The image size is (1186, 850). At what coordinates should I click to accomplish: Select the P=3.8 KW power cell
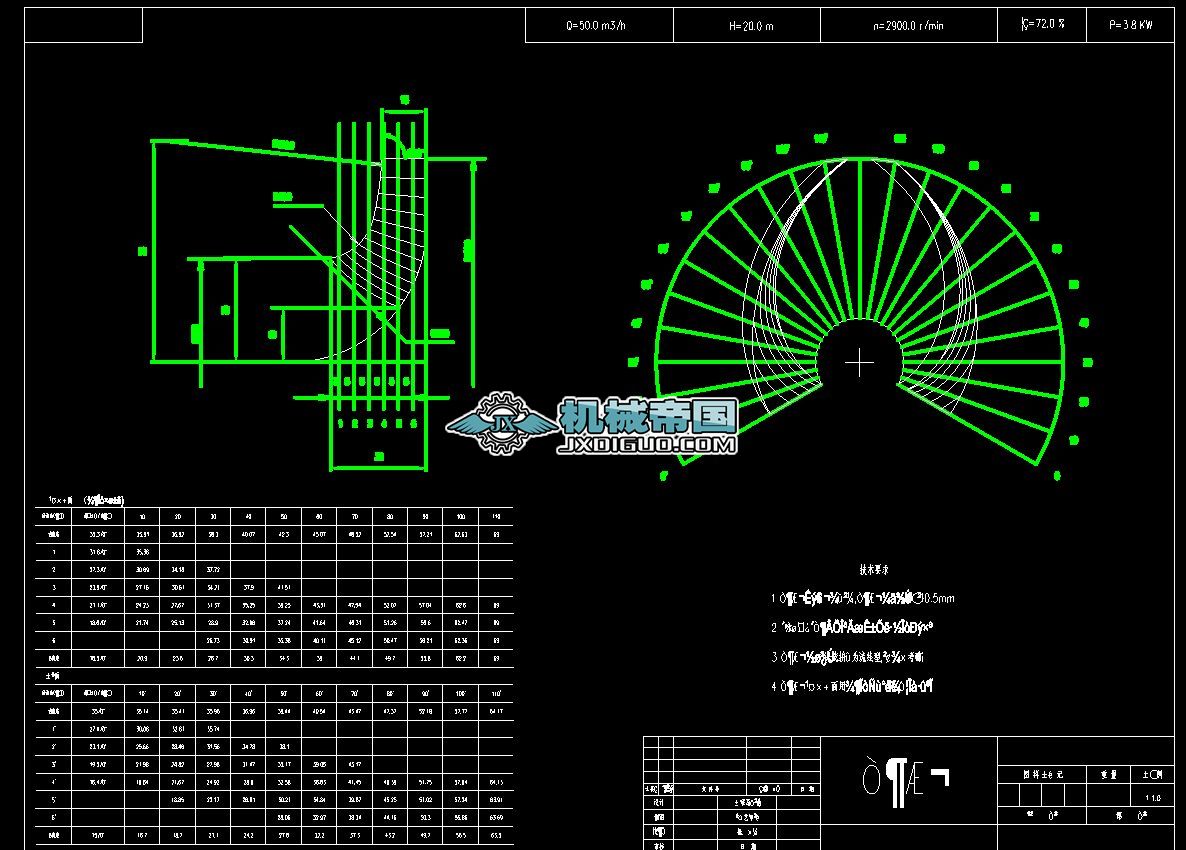[x=1130, y=25]
